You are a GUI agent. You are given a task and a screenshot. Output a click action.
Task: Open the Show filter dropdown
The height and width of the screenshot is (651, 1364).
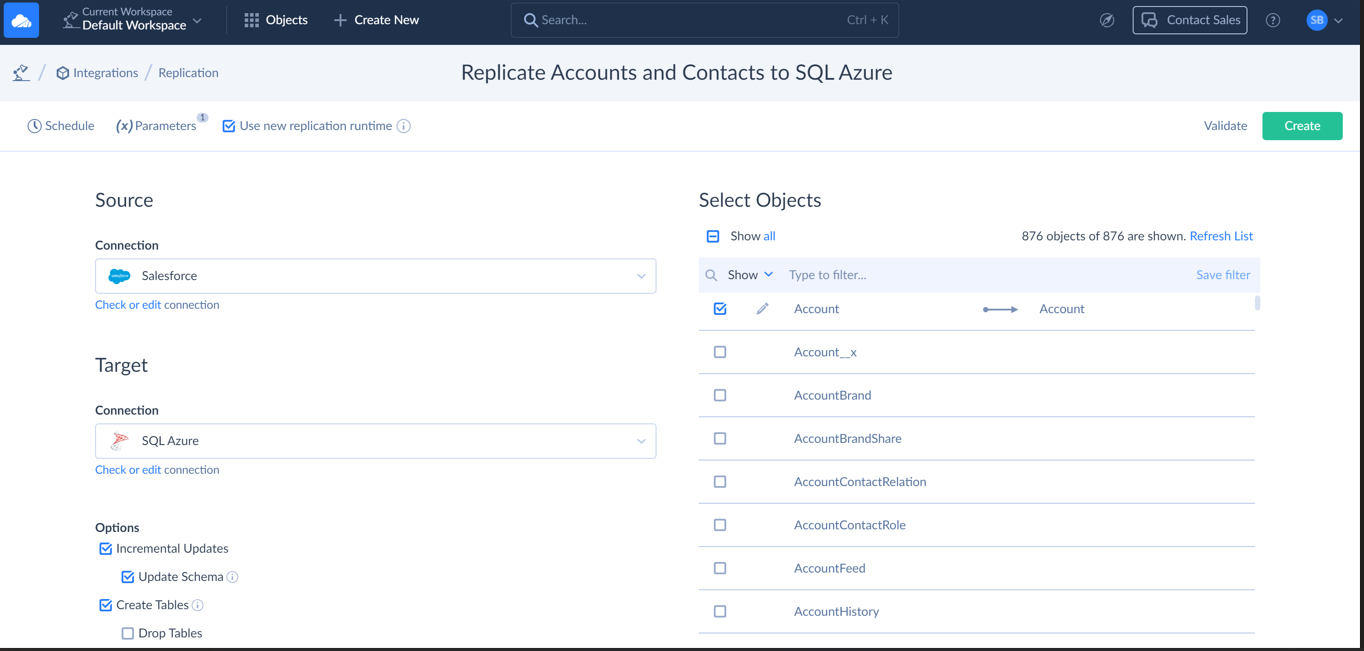(x=750, y=275)
